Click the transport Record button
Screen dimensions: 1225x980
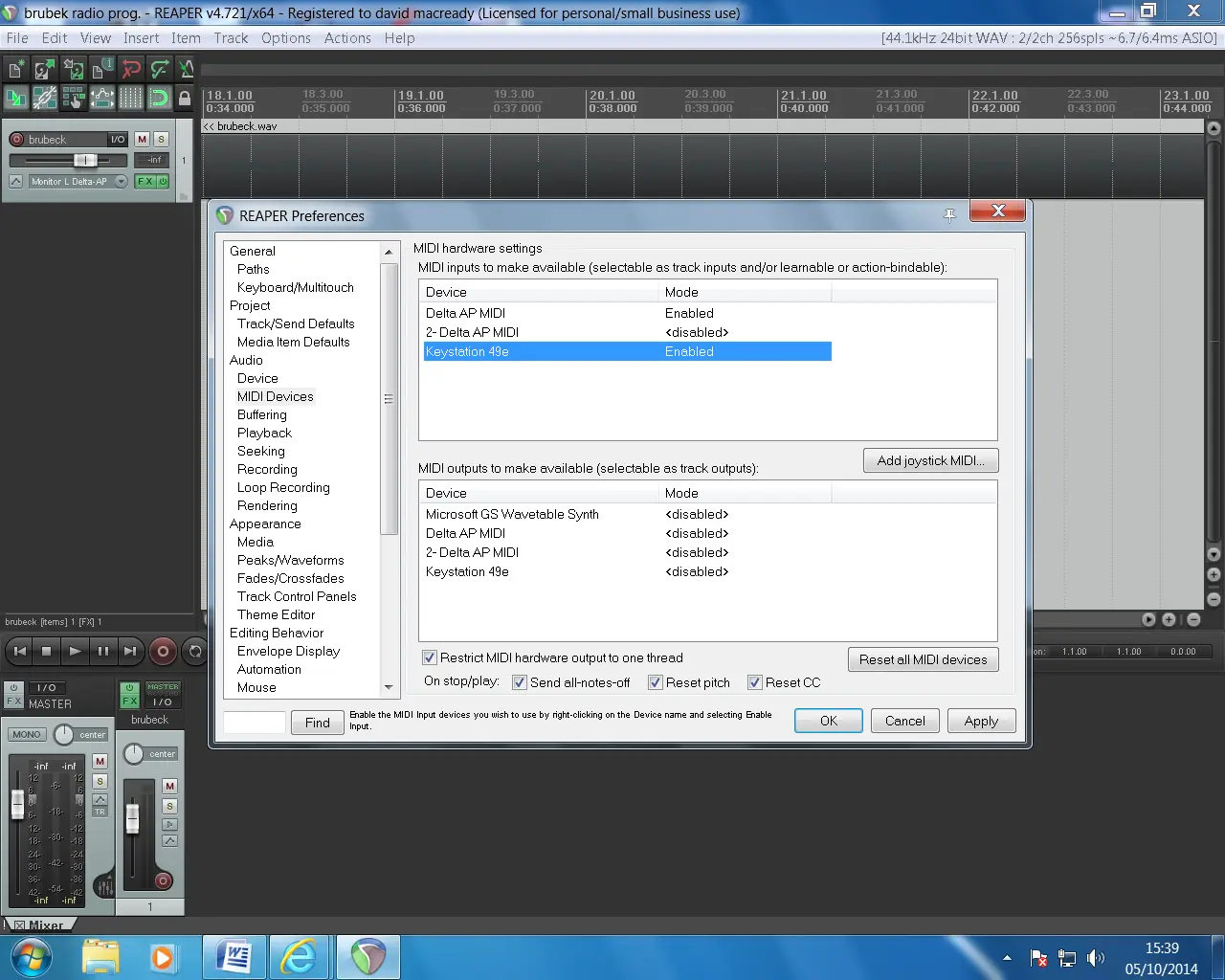click(x=163, y=652)
